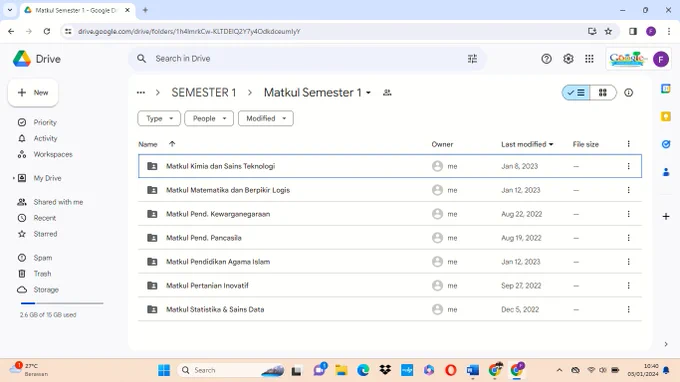Open advanced search filter options

click(472, 59)
